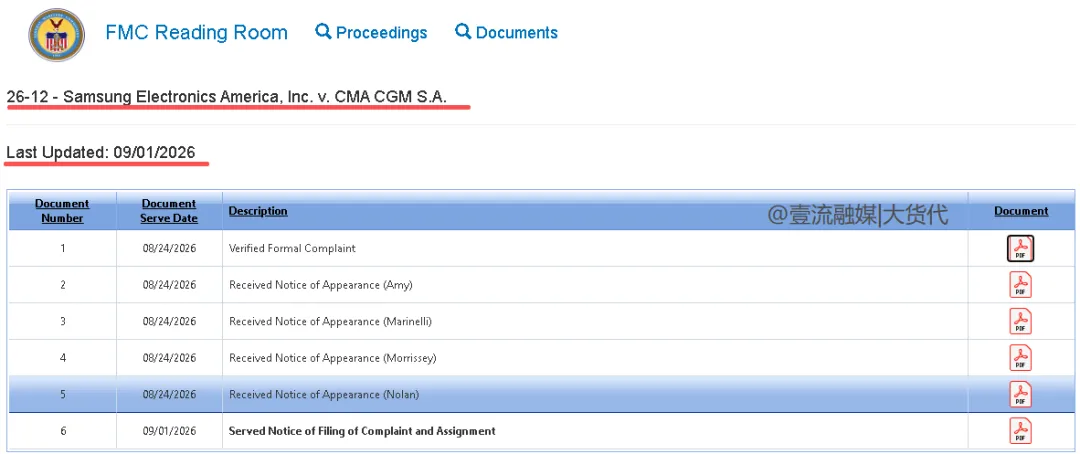Click the FMC seal logo
Image resolution: width=1080 pixels, height=454 pixels.
[x=56, y=34]
